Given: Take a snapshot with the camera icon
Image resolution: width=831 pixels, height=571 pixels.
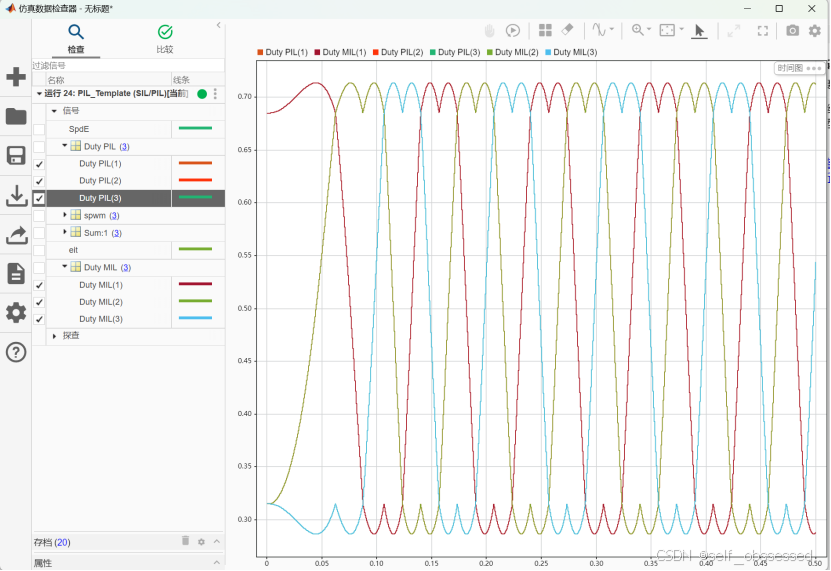Looking at the screenshot, I should 792,31.
